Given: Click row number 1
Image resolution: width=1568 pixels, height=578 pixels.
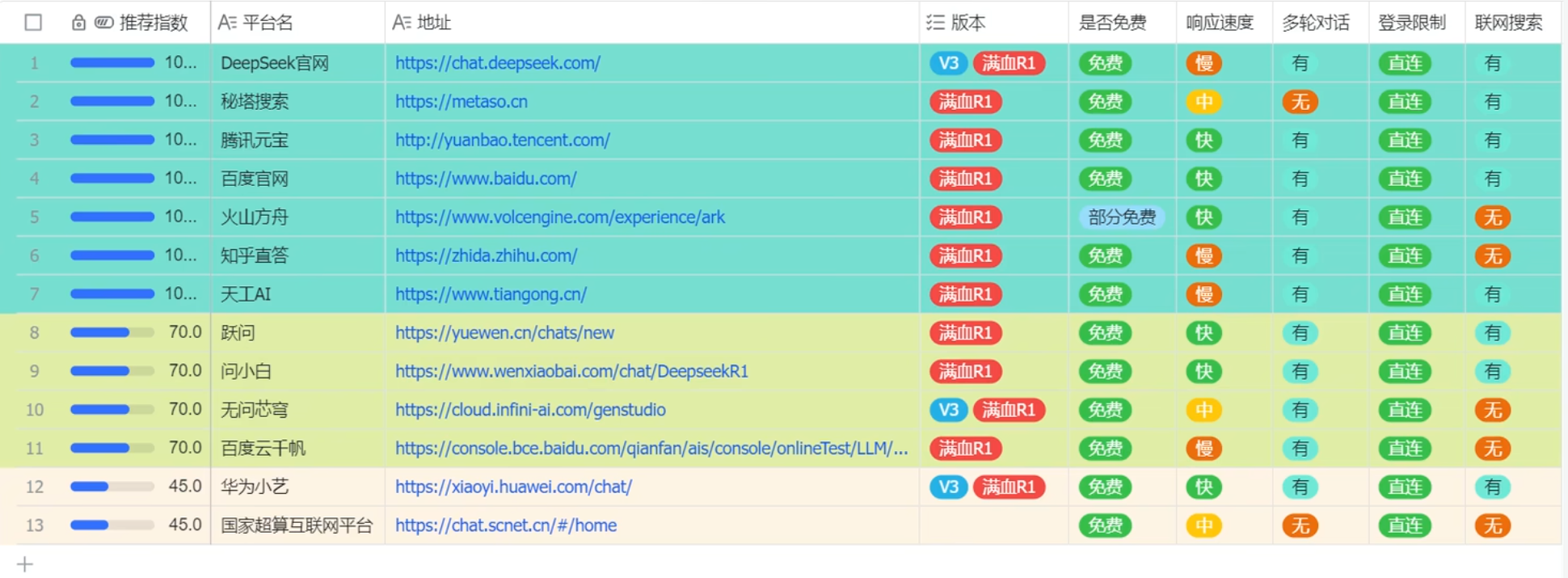Looking at the screenshot, I should 34,63.
